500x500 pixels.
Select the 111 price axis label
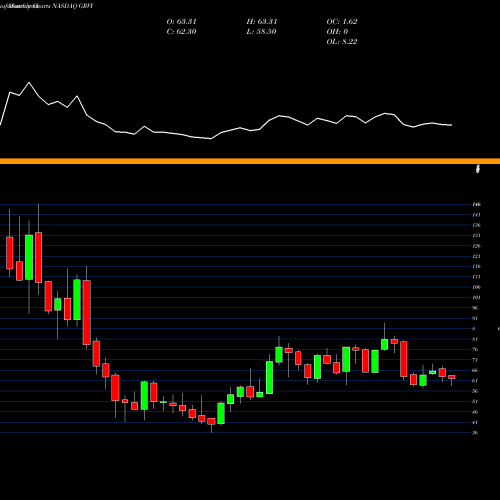pyautogui.click(x=476, y=277)
